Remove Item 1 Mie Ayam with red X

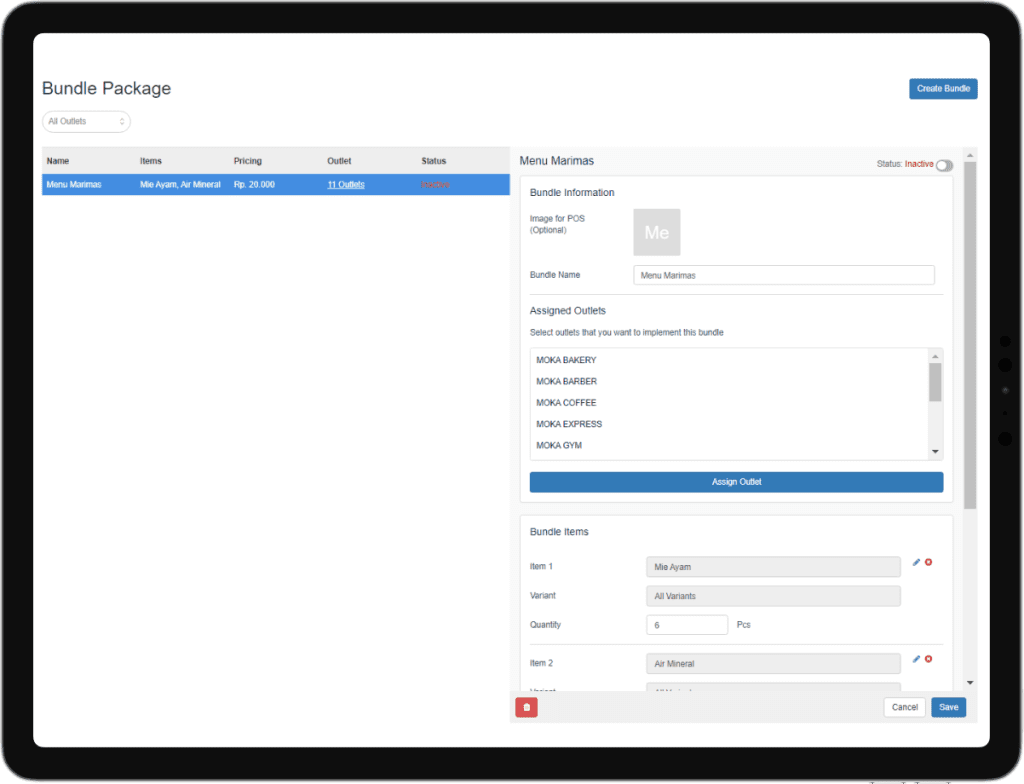928,562
